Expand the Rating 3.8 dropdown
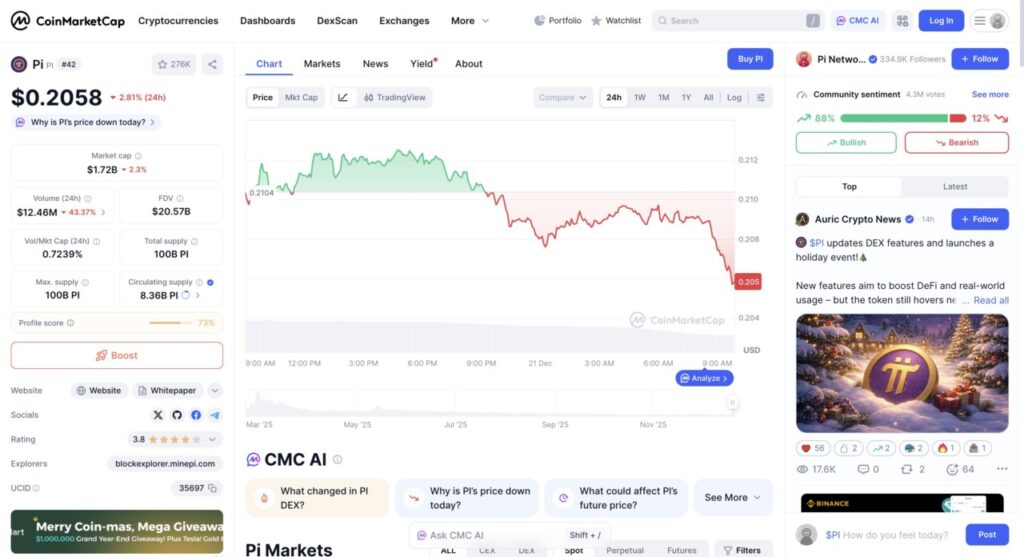The width and height of the screenshot is (1024, 557). (211, 439)
